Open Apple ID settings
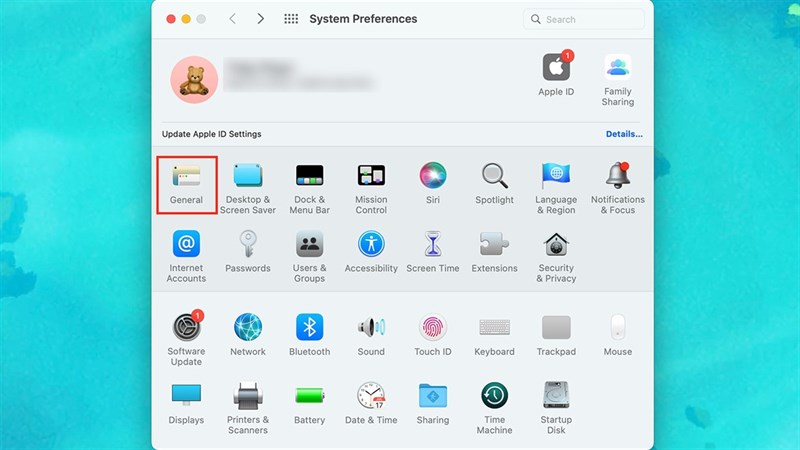This screenshot has width=800, height=450. (x=556, y=73)
